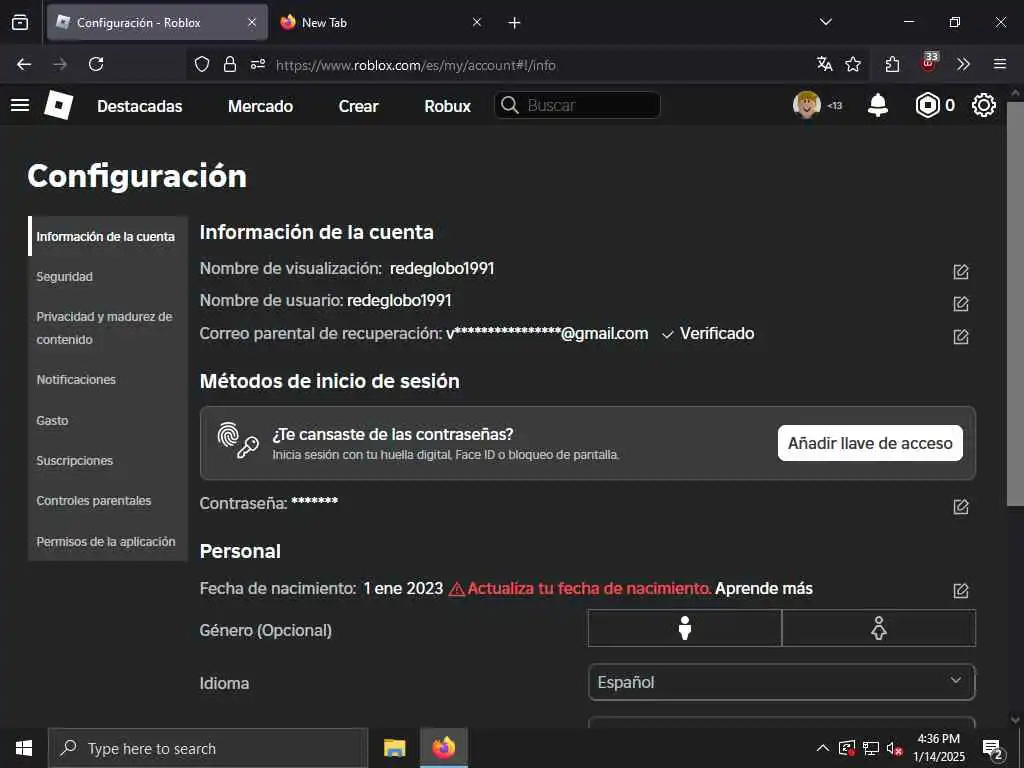This screenshot has height=768, width=1024.
Task: Click the taskbar search box
Action: tap(208, 748)
